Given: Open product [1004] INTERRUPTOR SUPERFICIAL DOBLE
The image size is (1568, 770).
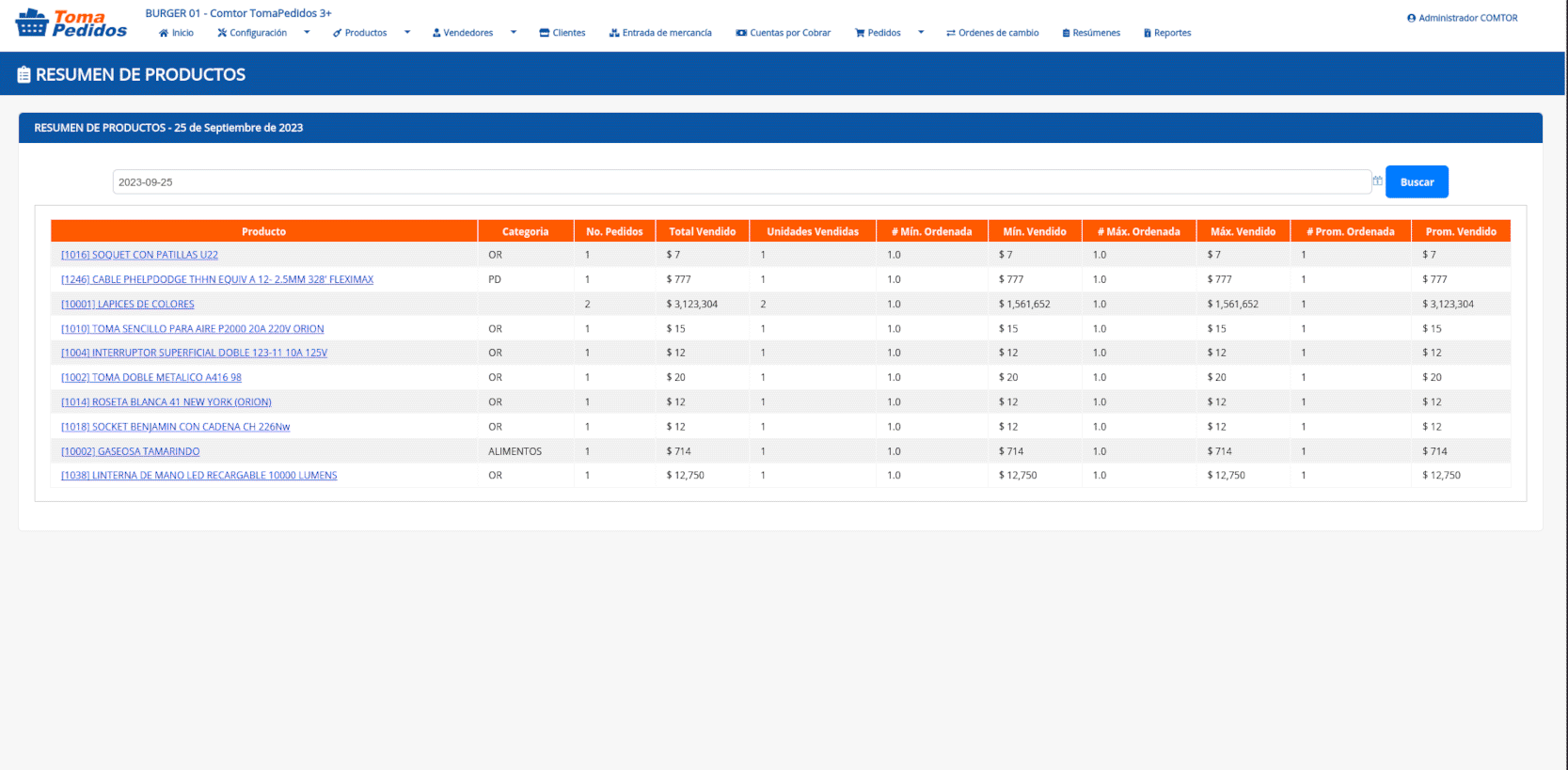Looking at the screenshot, I should coord(195,353).
